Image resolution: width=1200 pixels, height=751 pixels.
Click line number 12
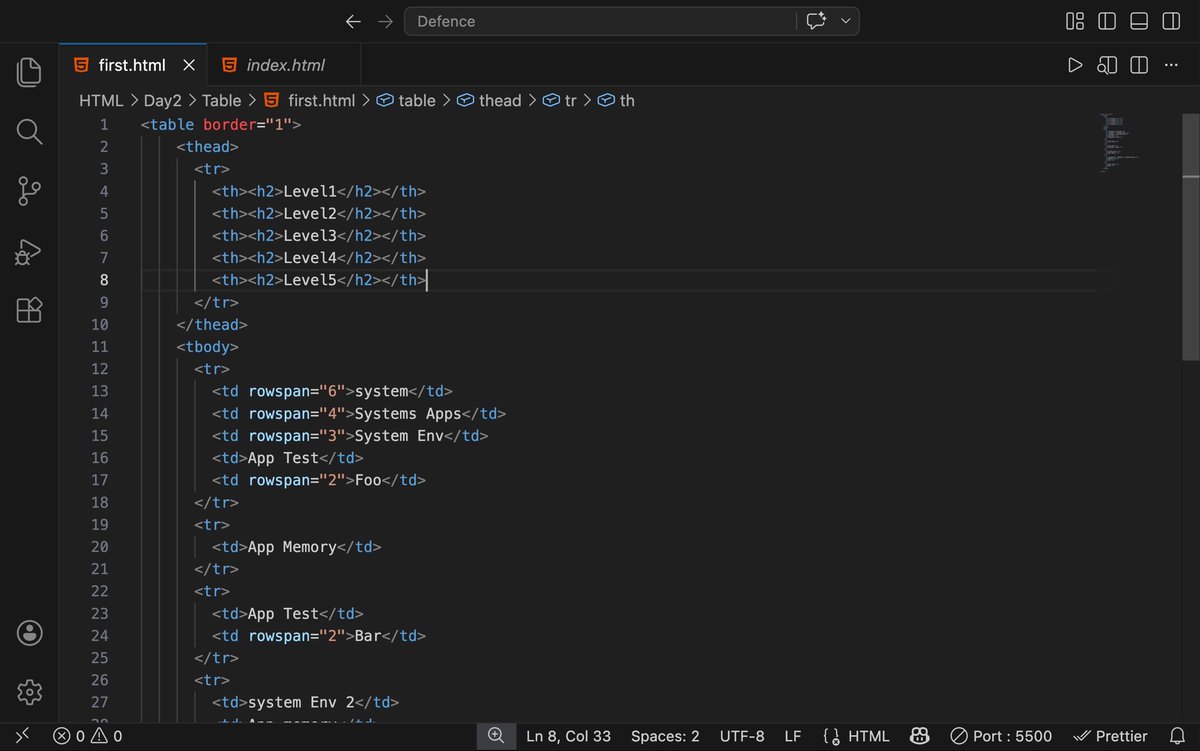click(100, 369)
